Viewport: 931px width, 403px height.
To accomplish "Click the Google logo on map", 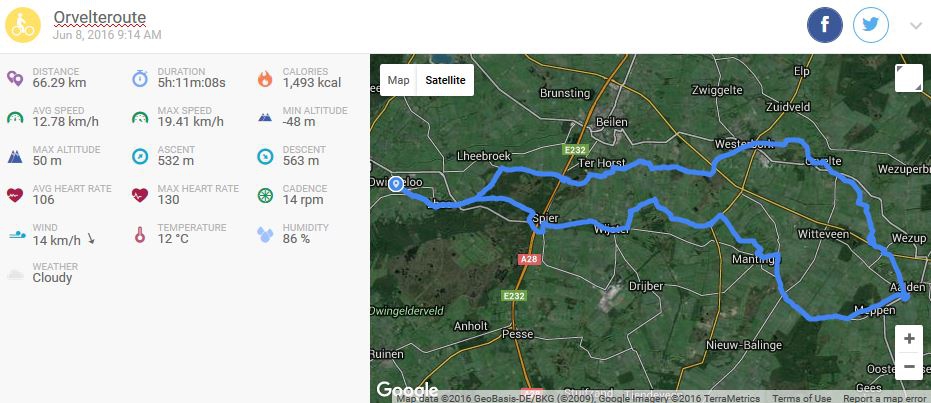I will 406,389.
